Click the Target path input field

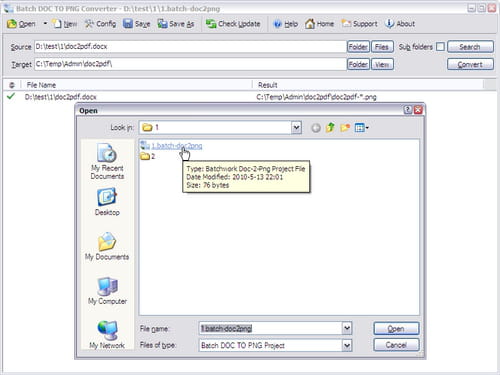pyautogui.click(x=190, y=64)
